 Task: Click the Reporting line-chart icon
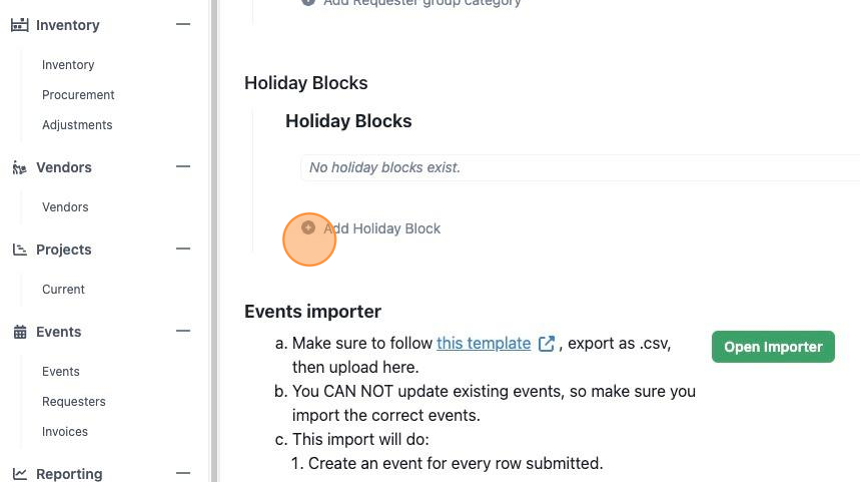[20, 474]
